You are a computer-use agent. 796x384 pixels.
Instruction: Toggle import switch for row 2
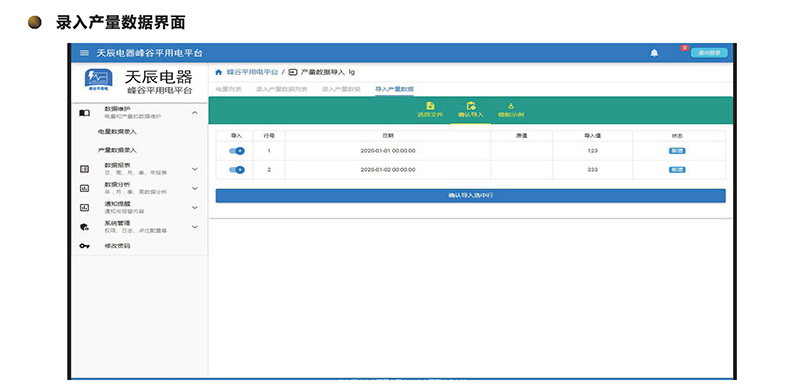[237, 170]
